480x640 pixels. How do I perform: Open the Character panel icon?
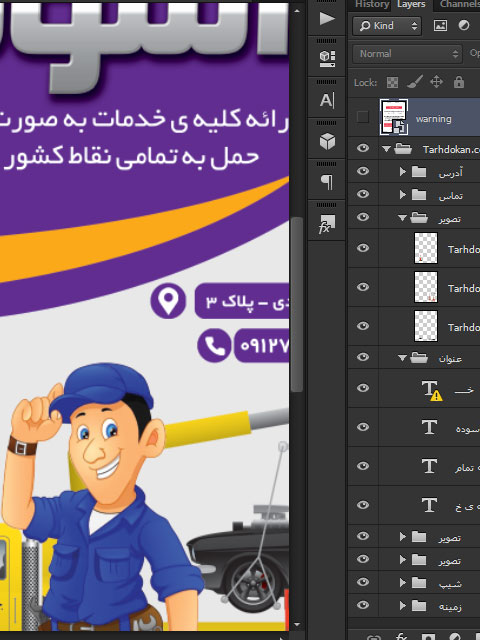point(327,100)
